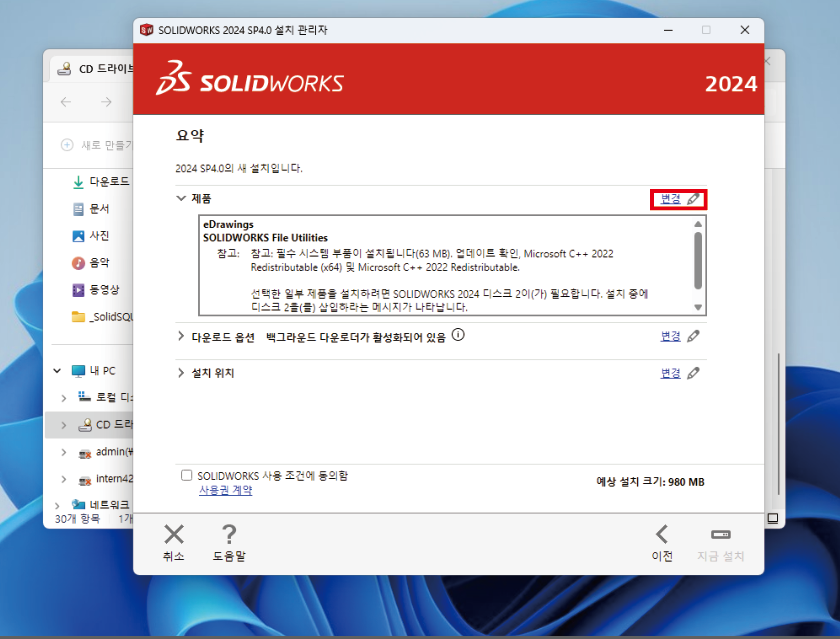The height and width of the screenshot is (639, 840).
Task: Expand 로컬 디스크 chevron in Explorer
Action: (64, 397)
